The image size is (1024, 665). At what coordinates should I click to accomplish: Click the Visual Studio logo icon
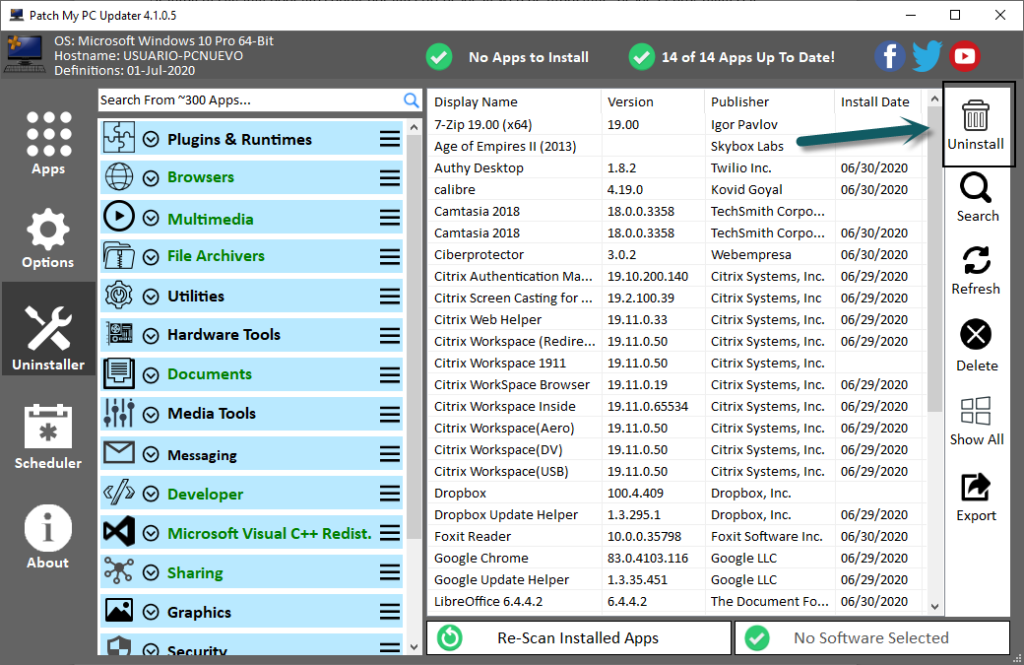[119, 532]
